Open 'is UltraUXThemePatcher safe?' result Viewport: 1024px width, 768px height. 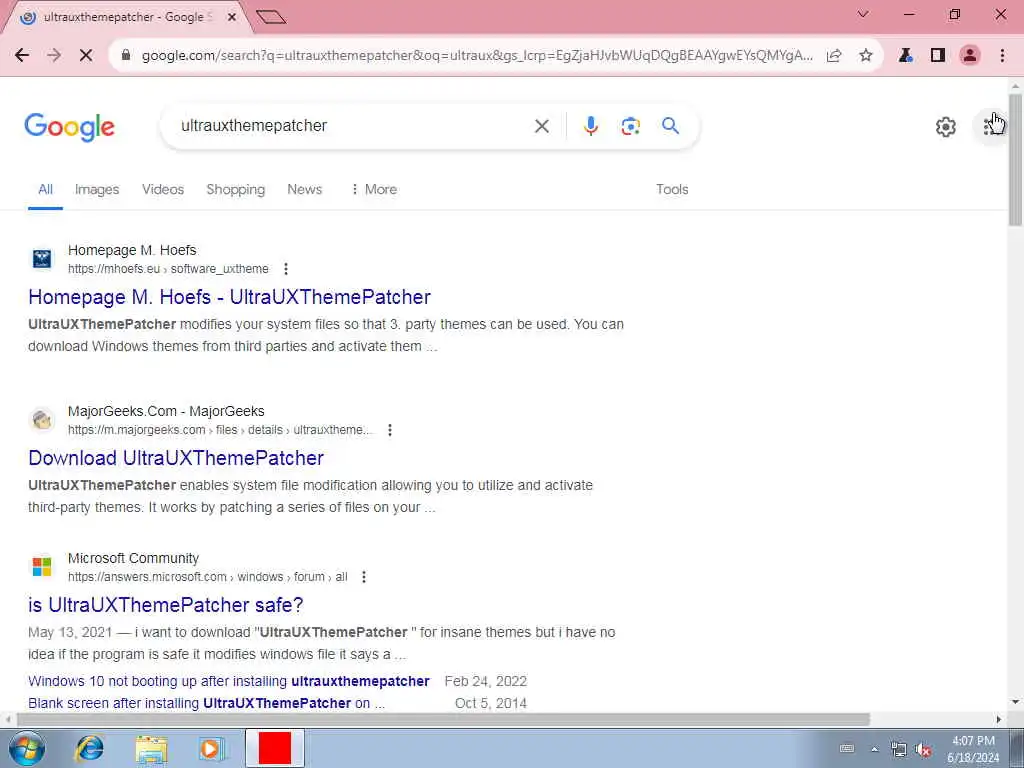pyautogui.click(x=165, y=605)
